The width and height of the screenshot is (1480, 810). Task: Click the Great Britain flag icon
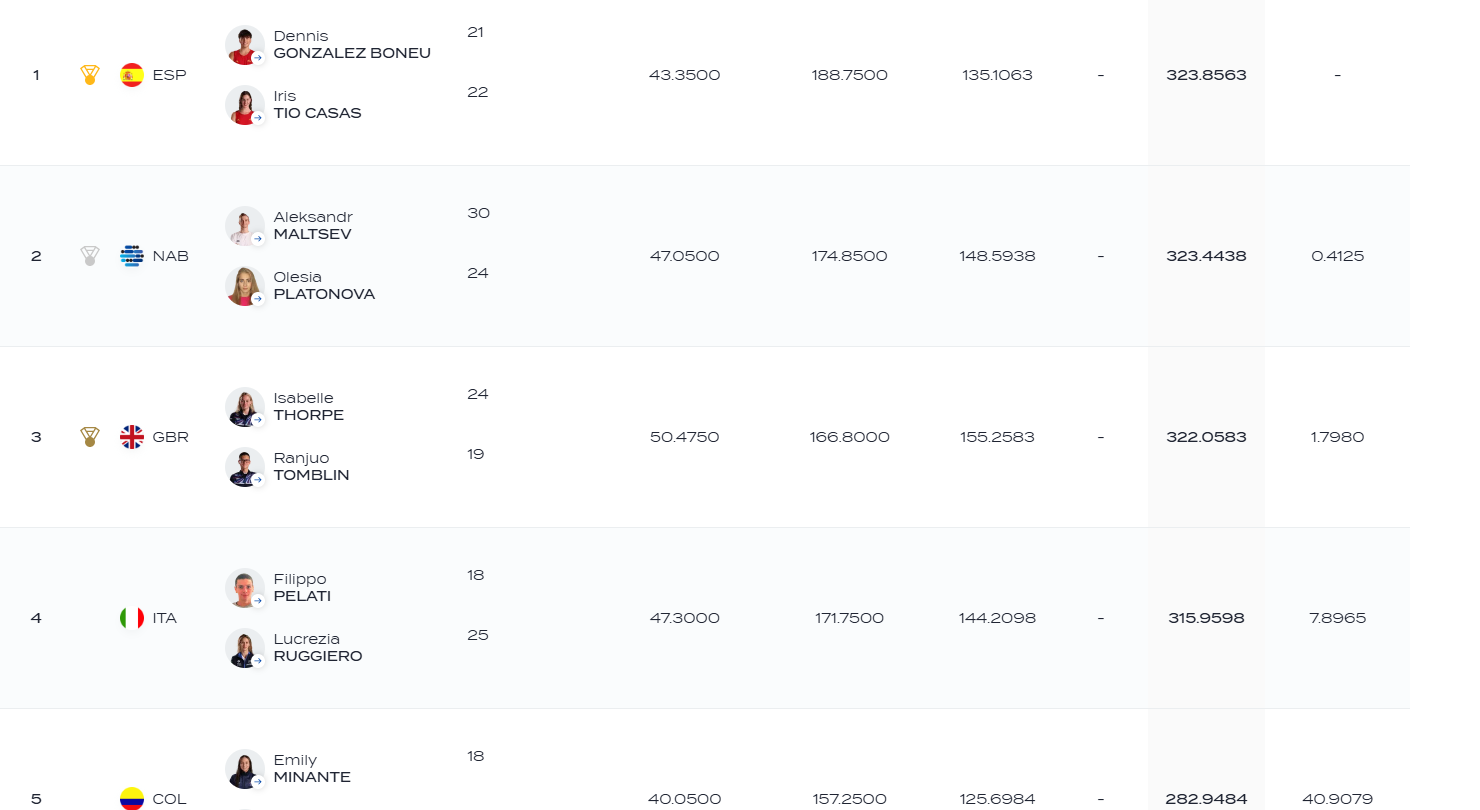(x=132, y=437)
